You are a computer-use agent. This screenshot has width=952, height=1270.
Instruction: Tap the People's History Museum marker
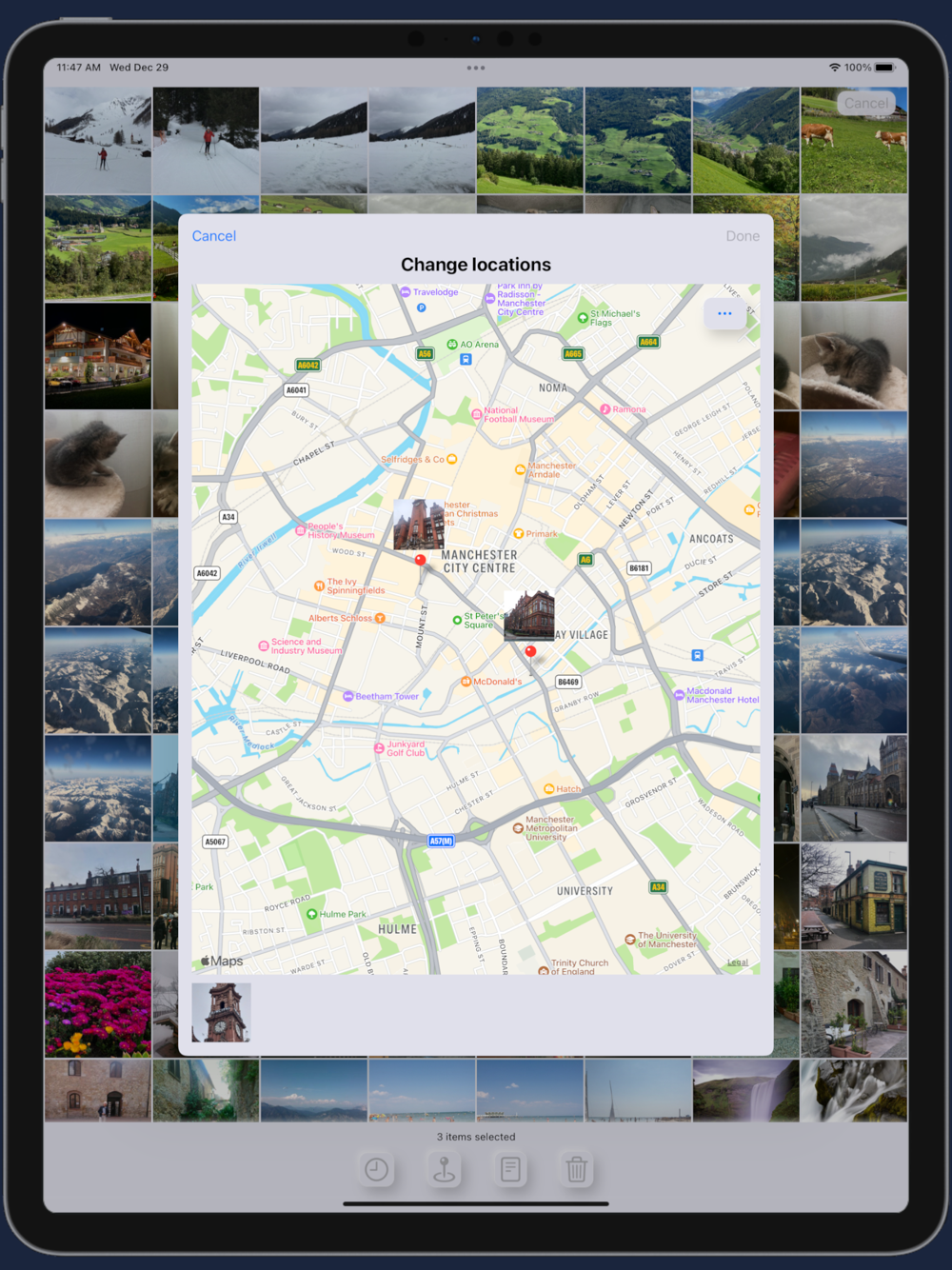pos(301,529)
